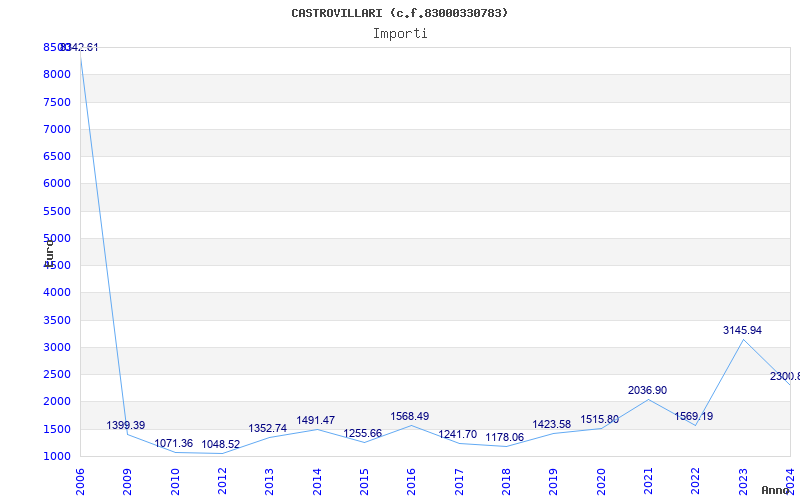Click the 1352.74 data label for 2013

(268, 428)
